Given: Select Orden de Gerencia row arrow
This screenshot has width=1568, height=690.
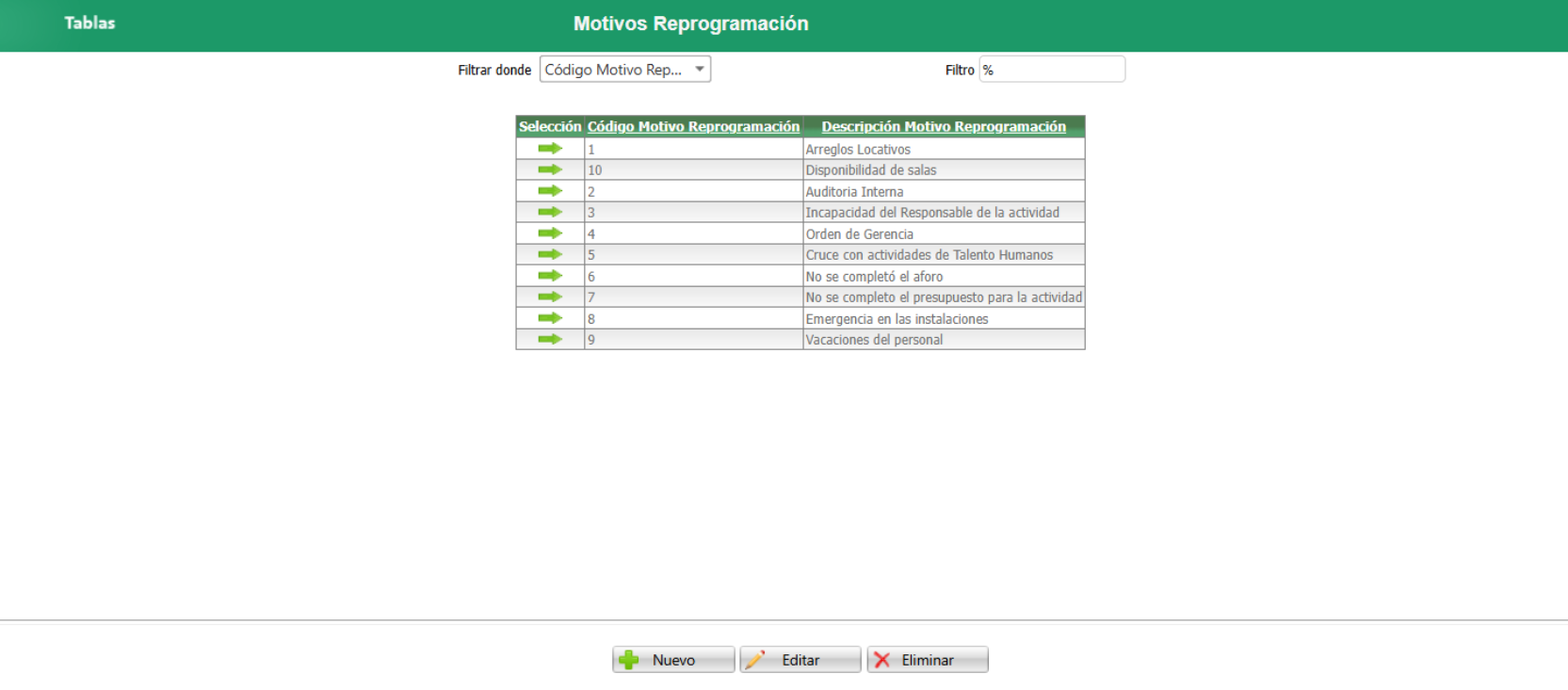Looking at the screenshot, I should pyautogui.click(x=550, y=233).
